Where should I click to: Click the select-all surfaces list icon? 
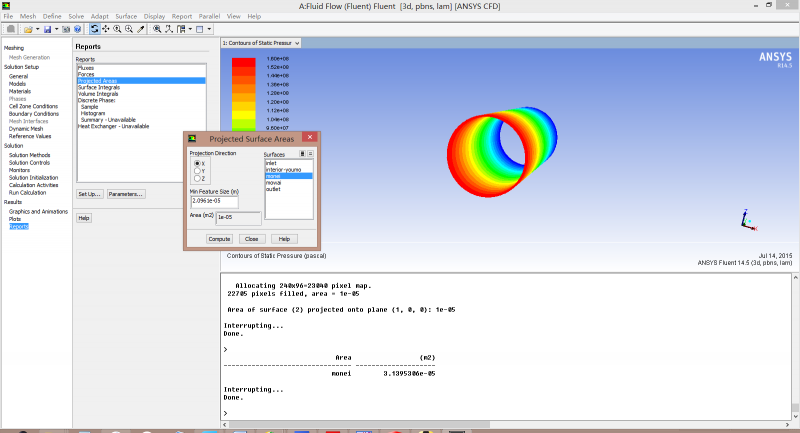point(302,154)
